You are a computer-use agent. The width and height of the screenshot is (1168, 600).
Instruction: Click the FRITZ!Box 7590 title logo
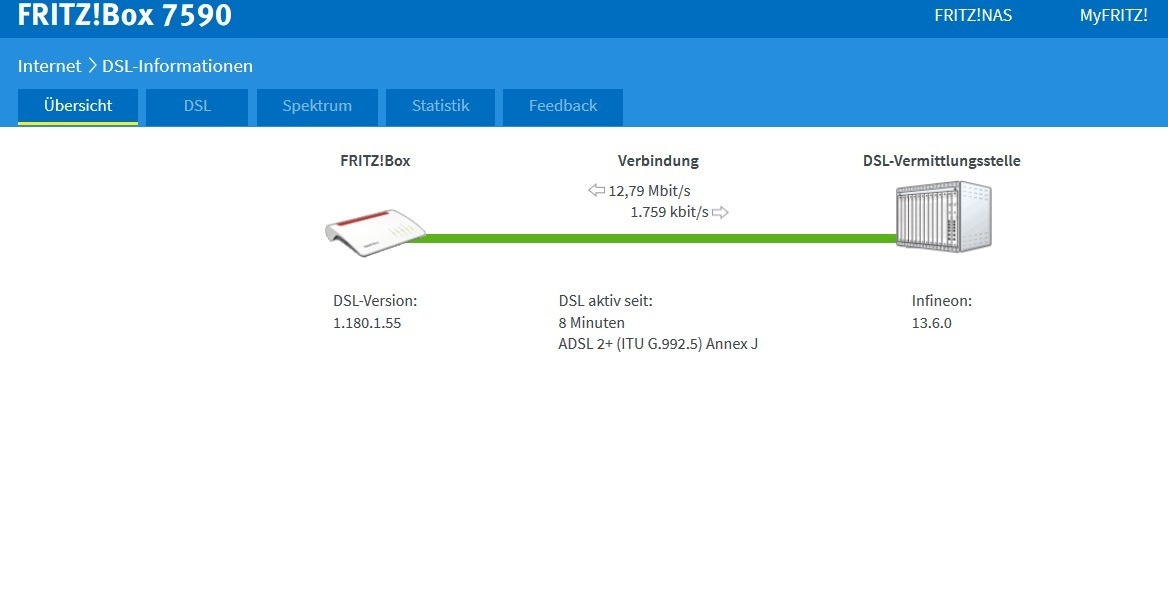(124, 14)
